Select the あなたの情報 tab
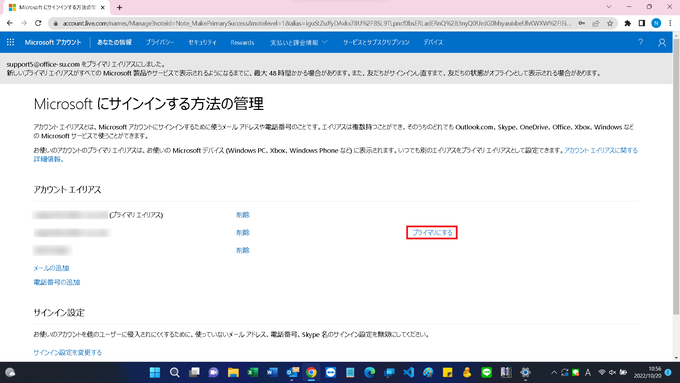Screen dimensions: 680x383 click(x=114, y=42)
